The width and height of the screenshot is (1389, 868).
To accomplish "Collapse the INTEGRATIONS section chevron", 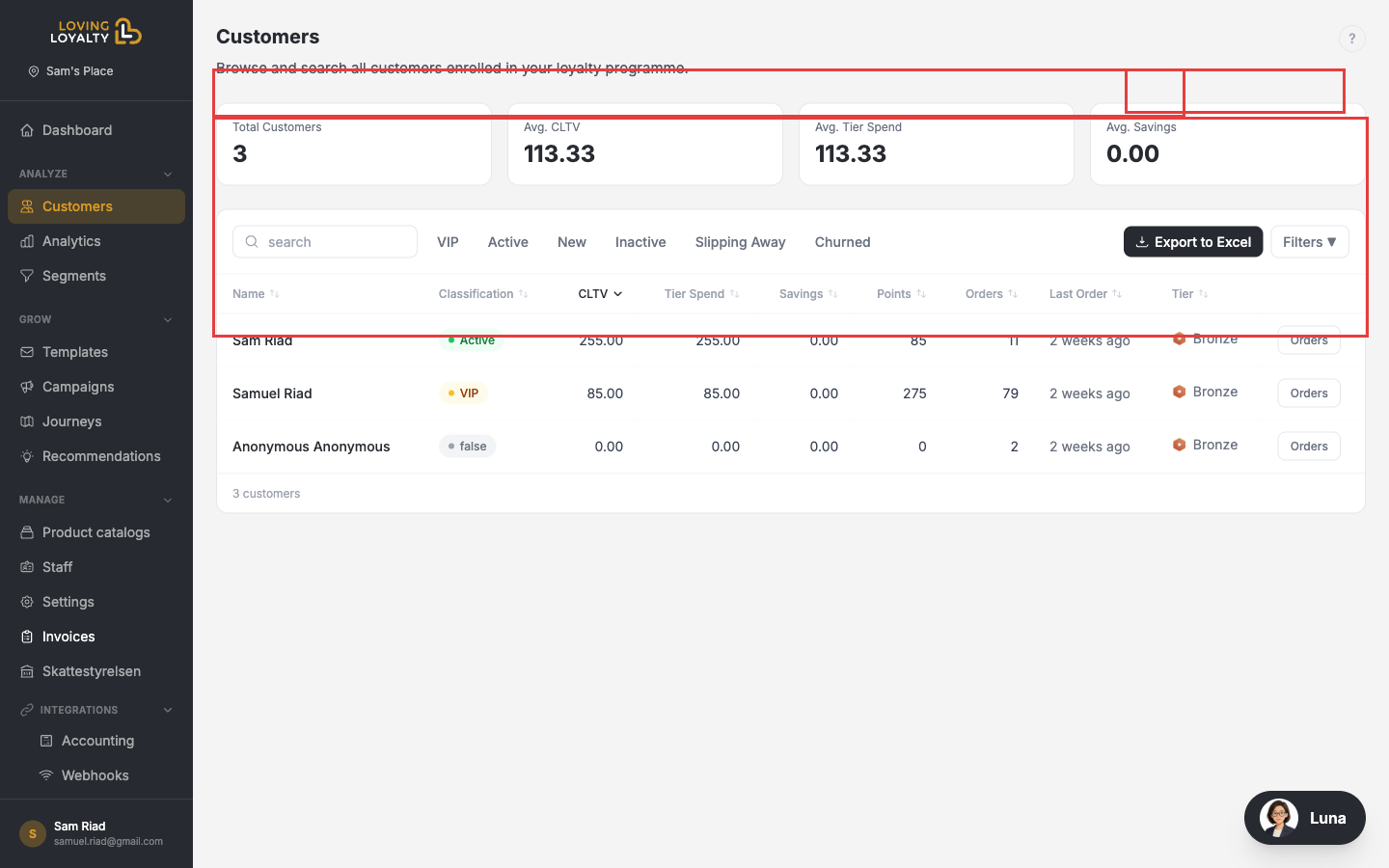I will (168, 710).
